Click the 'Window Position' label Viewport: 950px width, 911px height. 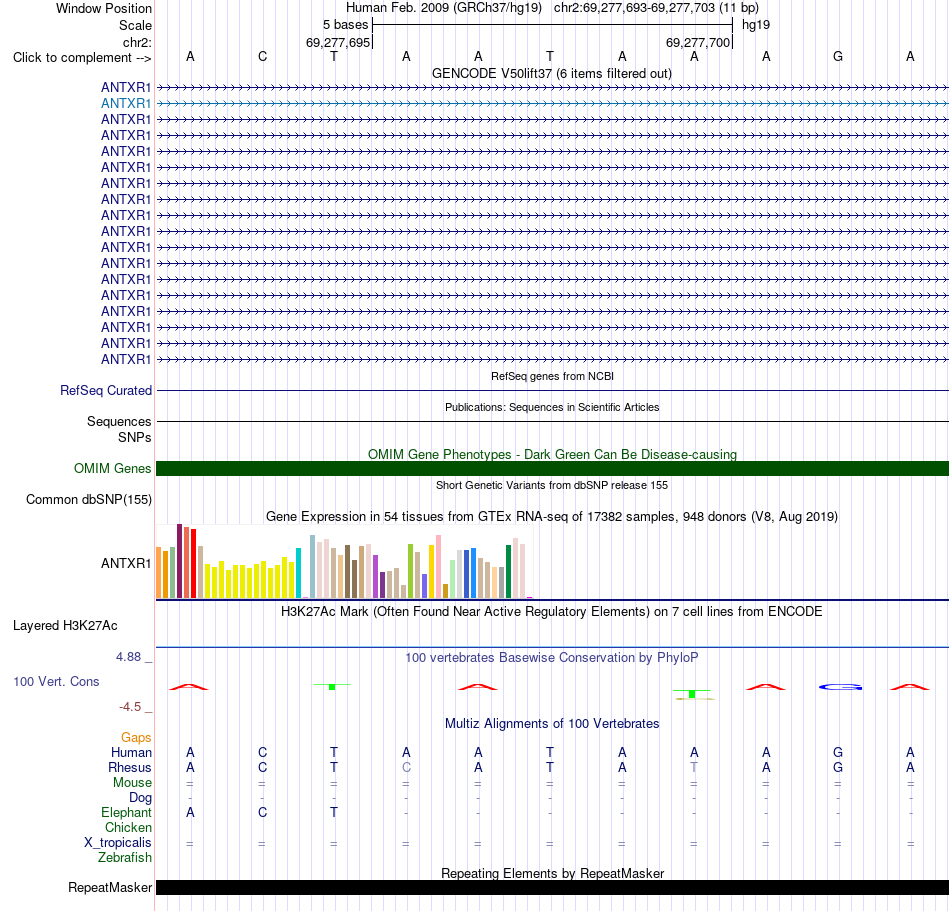click(104, 8)
